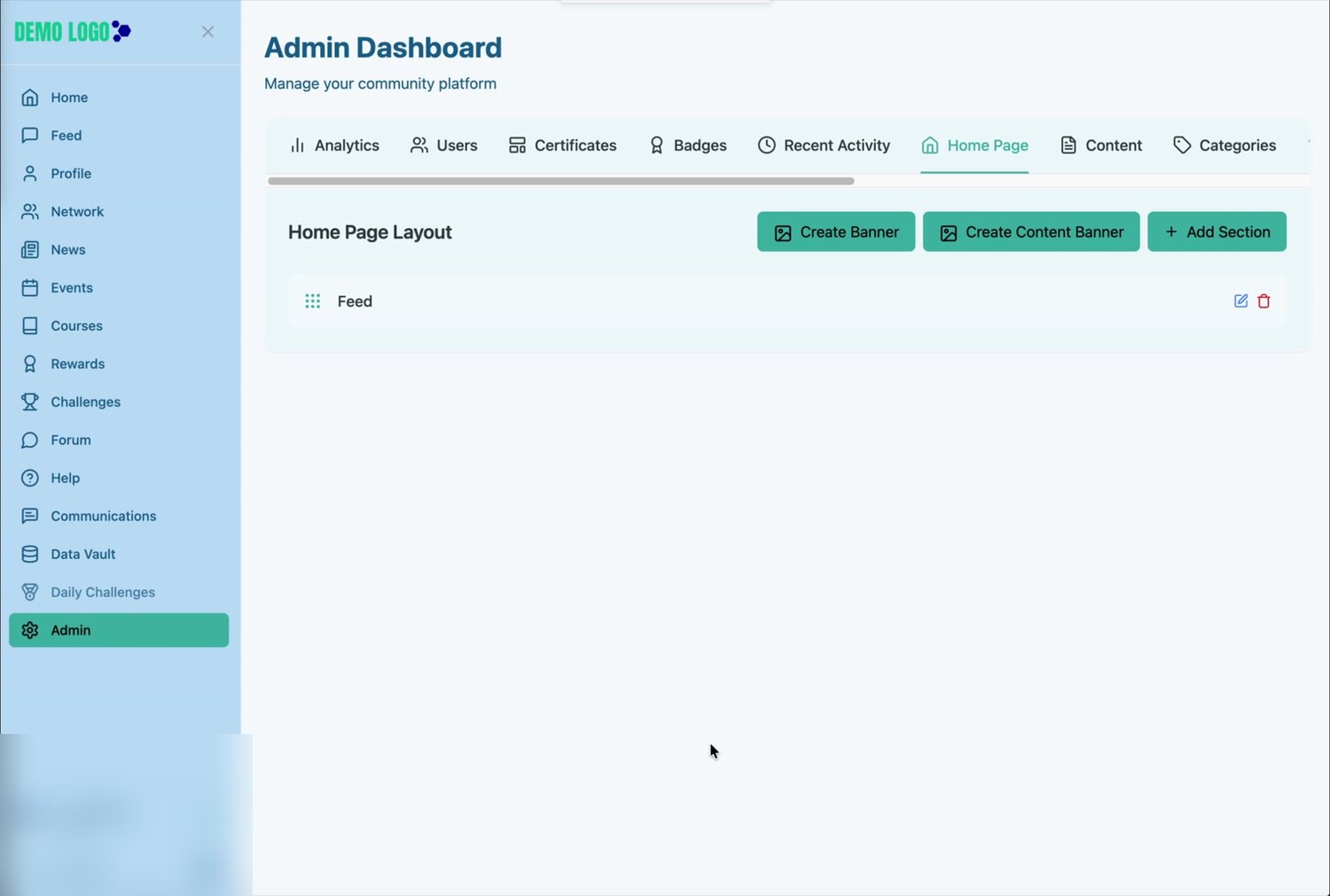Open the Certificates tab
The height and width of the screenshot is (896, 1330).
[x=563, y=145]
